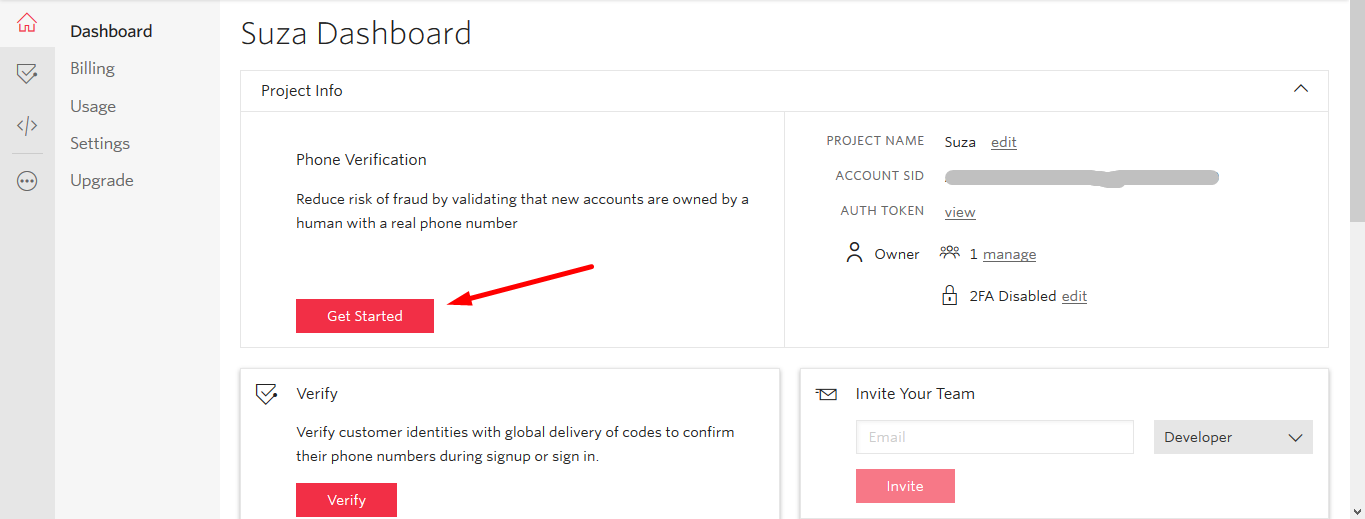Image resolution: width=1365 pixels, height=519 pixels.
Task: Collapse the Project Info panel chevron
Action: coord(1301,89)
